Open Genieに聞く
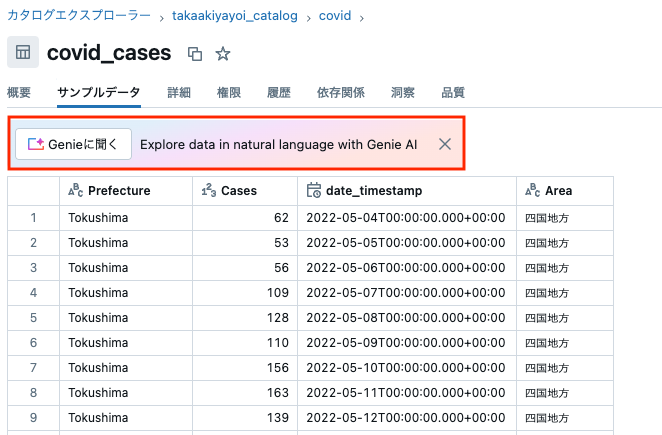 (x=73, y=144)
